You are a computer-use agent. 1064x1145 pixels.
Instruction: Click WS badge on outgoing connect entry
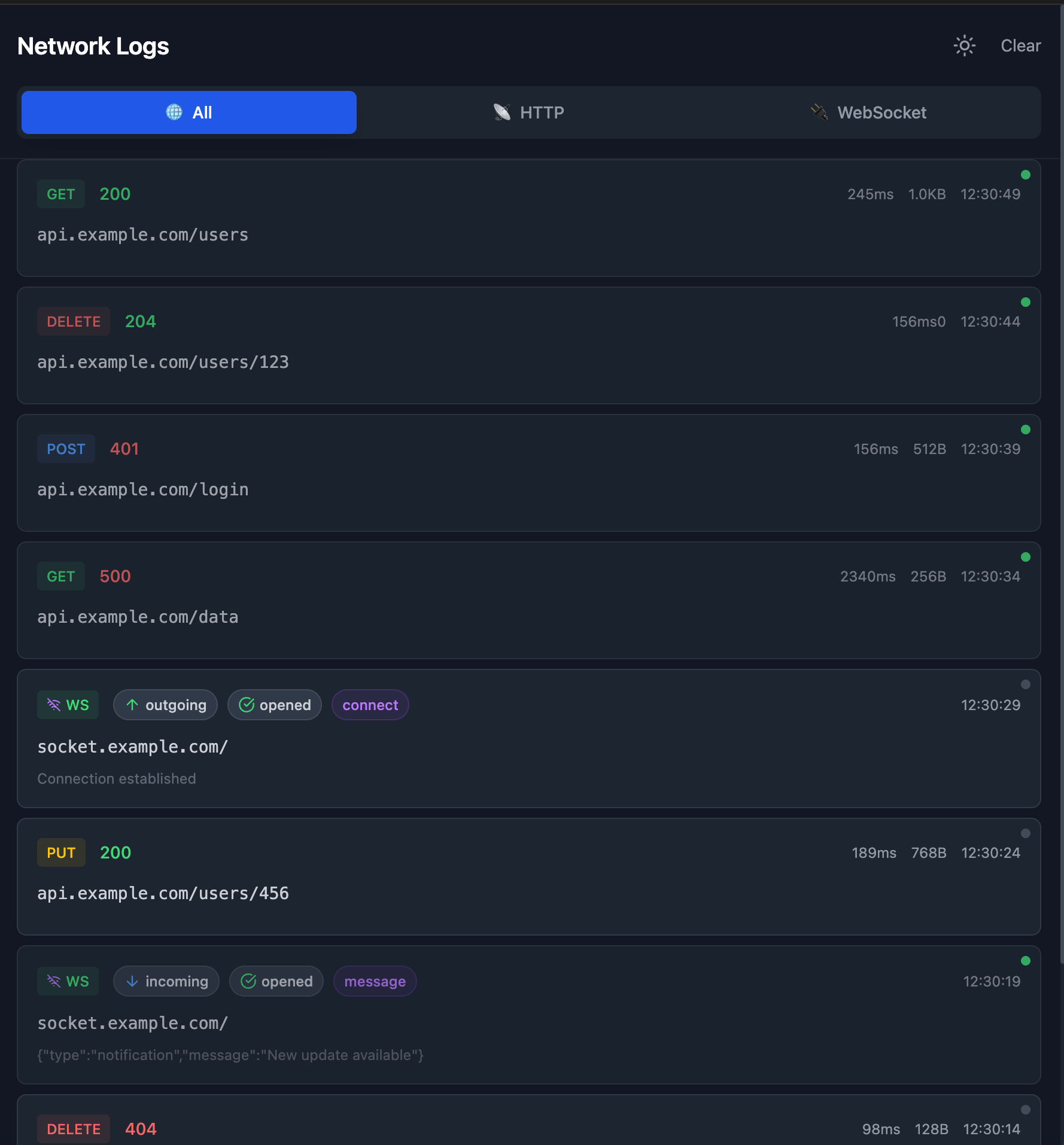point(68,705)
